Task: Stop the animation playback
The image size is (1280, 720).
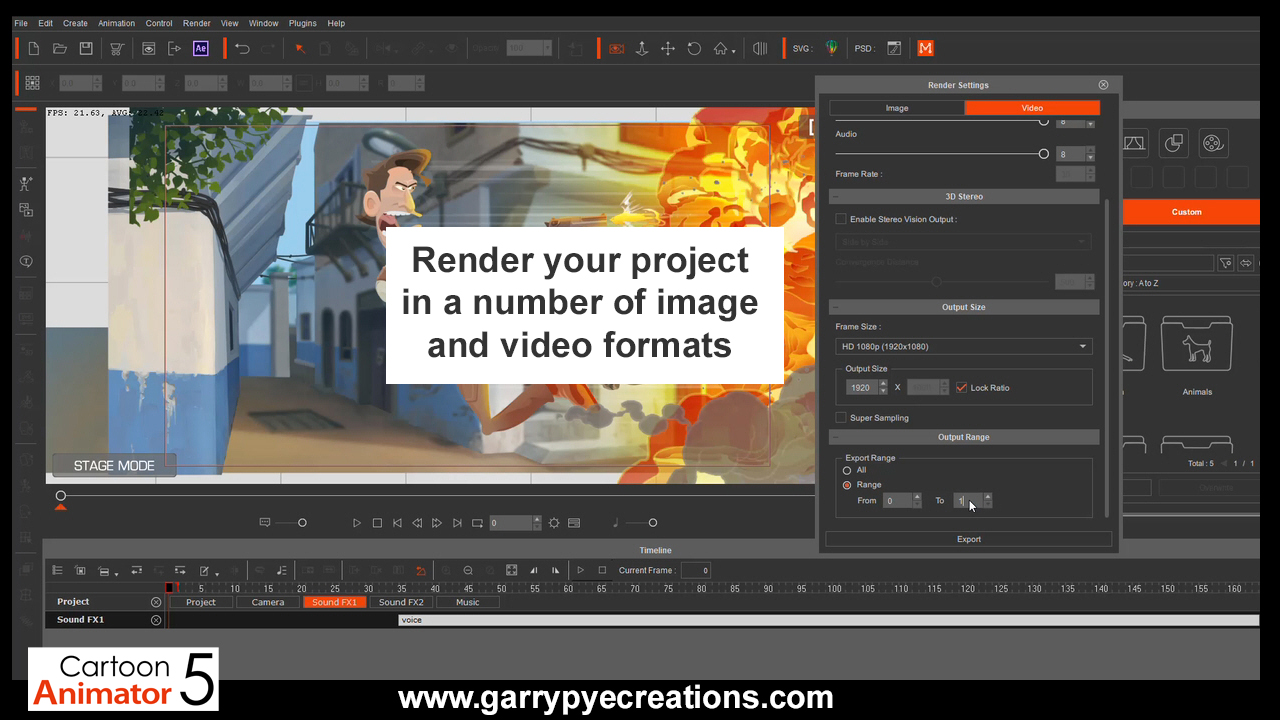Action: [377, 523]
